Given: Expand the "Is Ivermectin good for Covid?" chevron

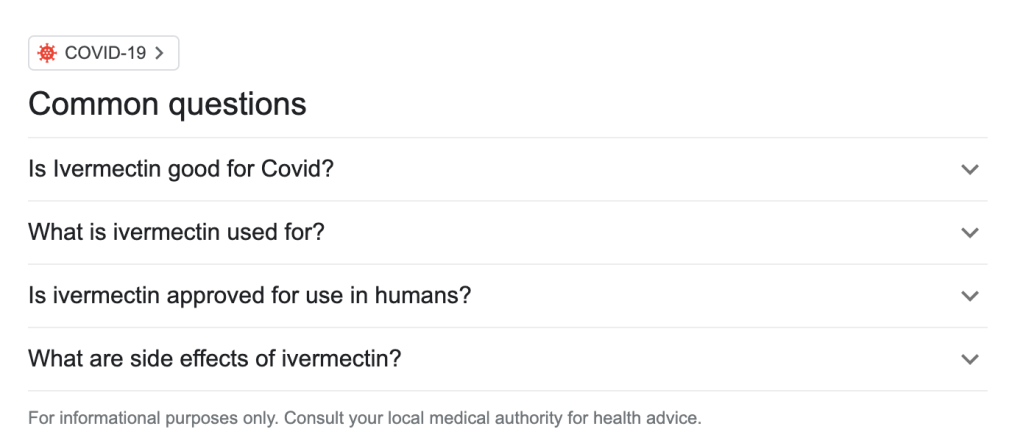Looking at the screenshot, I should click(x=968, y=170).
